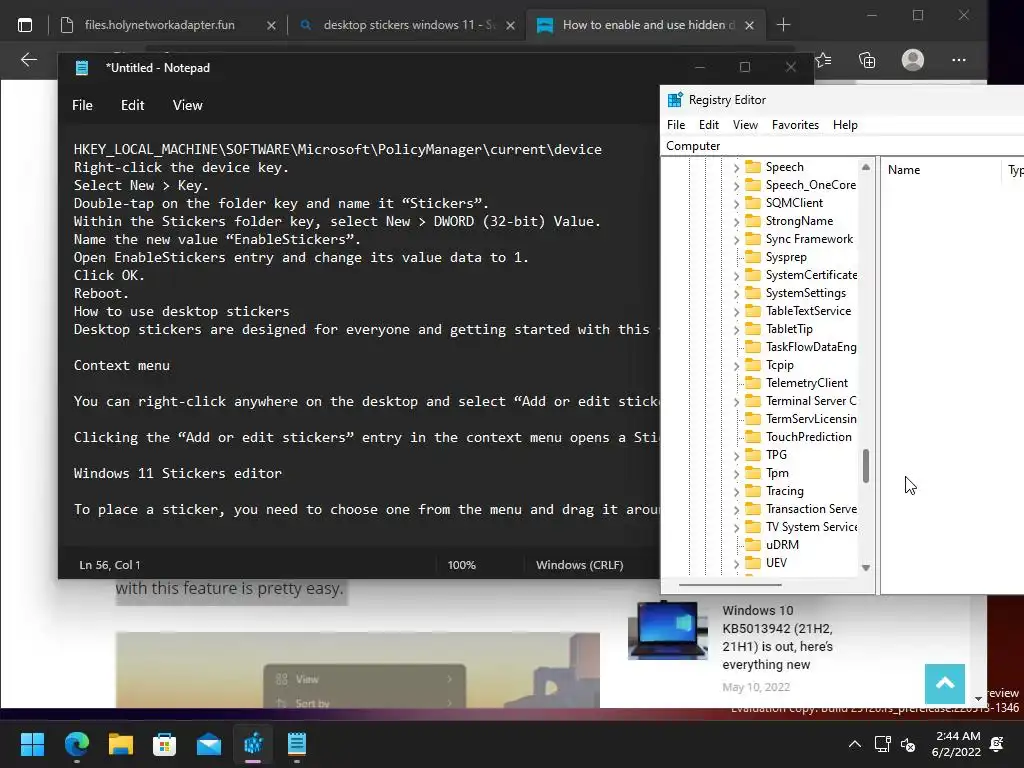Open the notification center icon
The width and height of the screenshot is (1024, 768).
click(997, 744)
